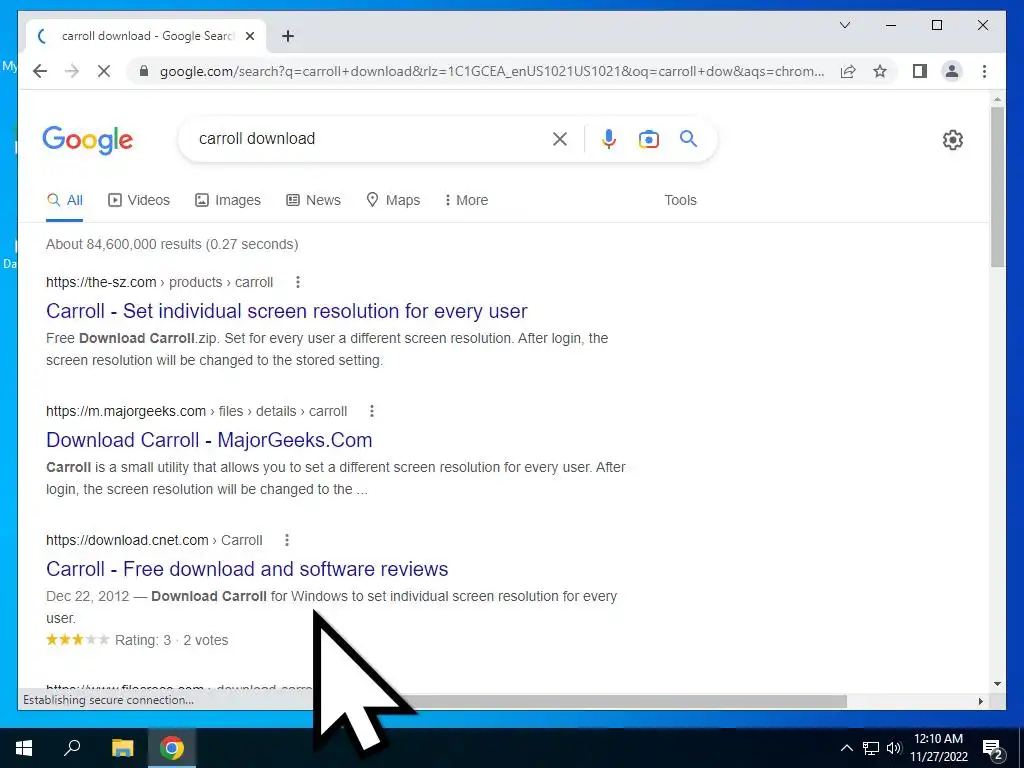Open Chrome side panel icon
This screenshot has height=768, width=1024.
tap(920, 71)
